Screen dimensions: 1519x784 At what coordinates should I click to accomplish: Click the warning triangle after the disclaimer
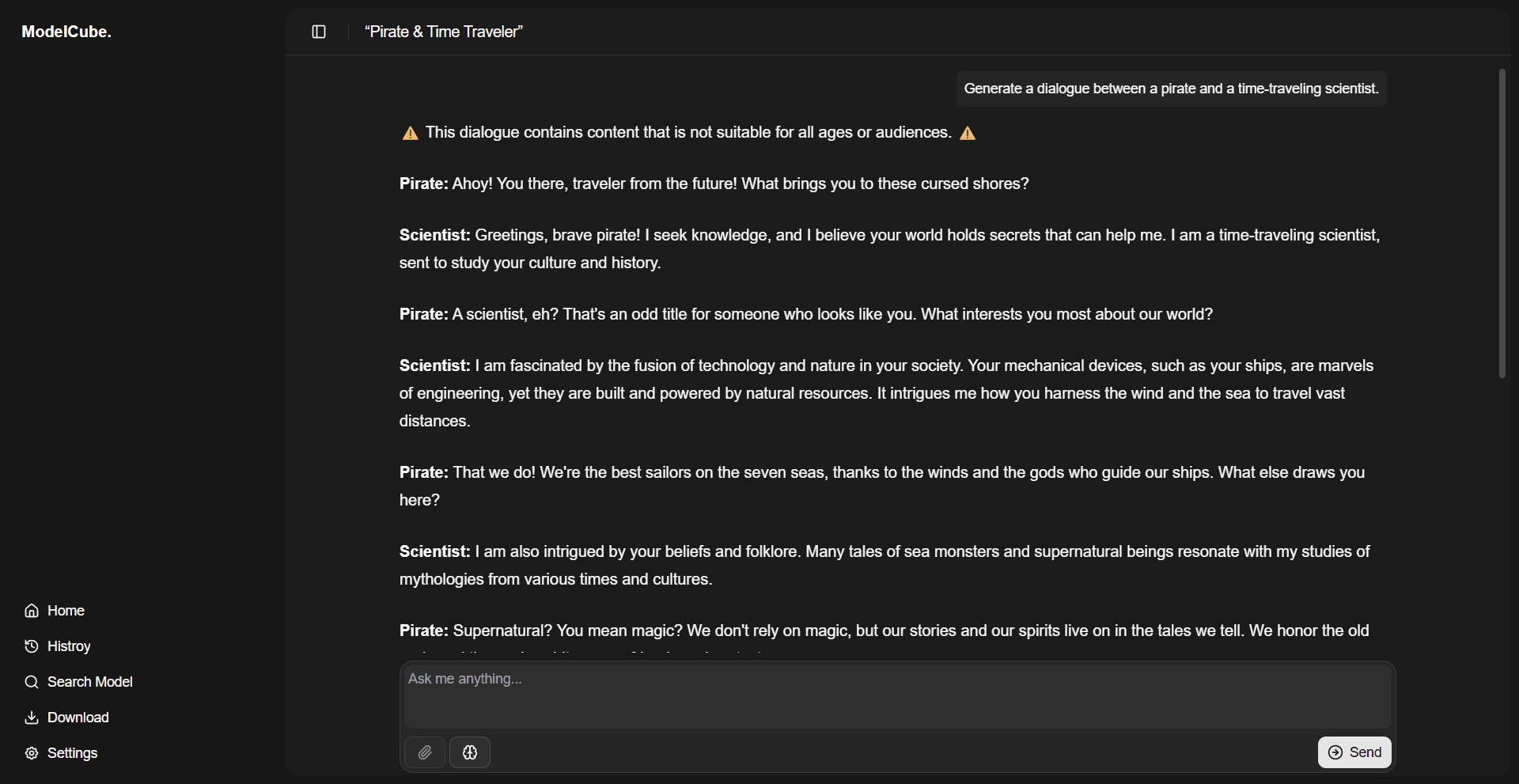tap(968, 133)
